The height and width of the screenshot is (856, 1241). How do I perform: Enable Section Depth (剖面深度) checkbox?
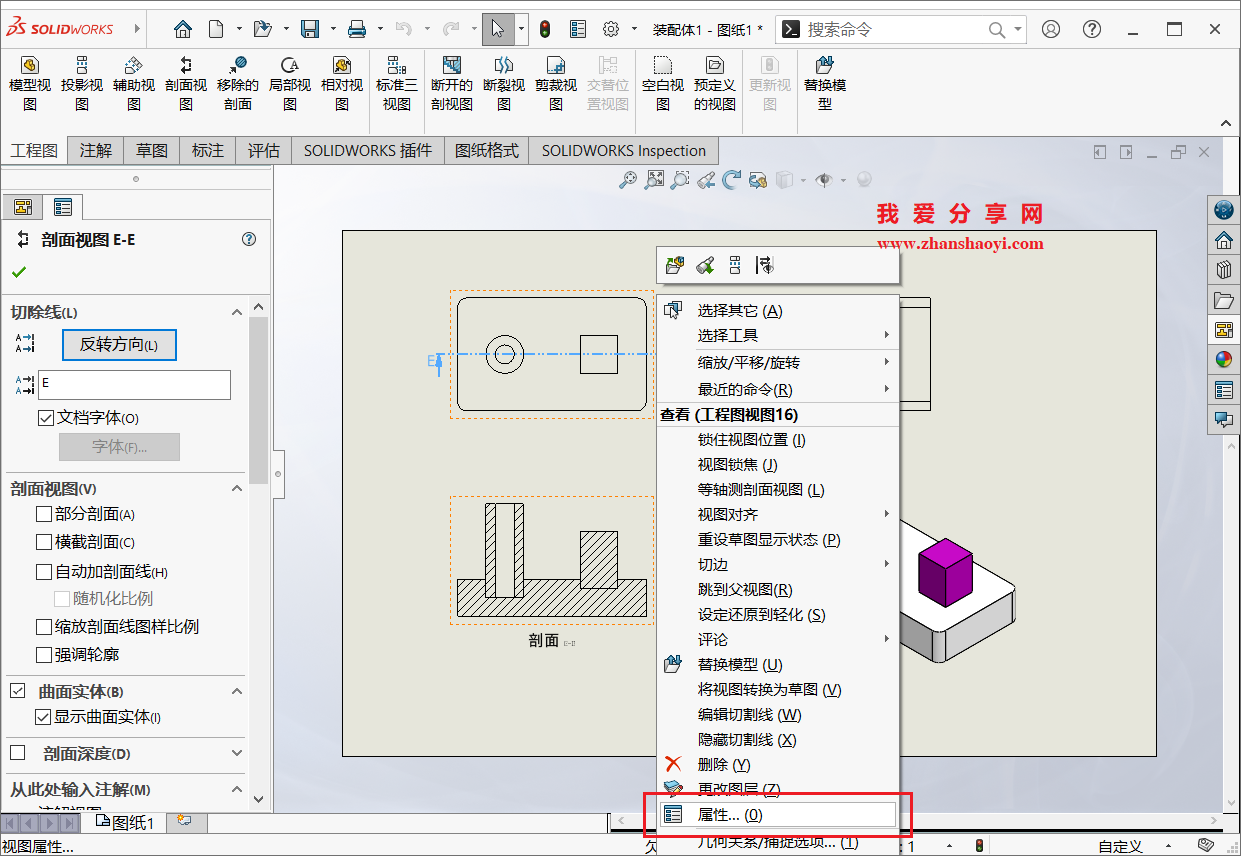18,753
